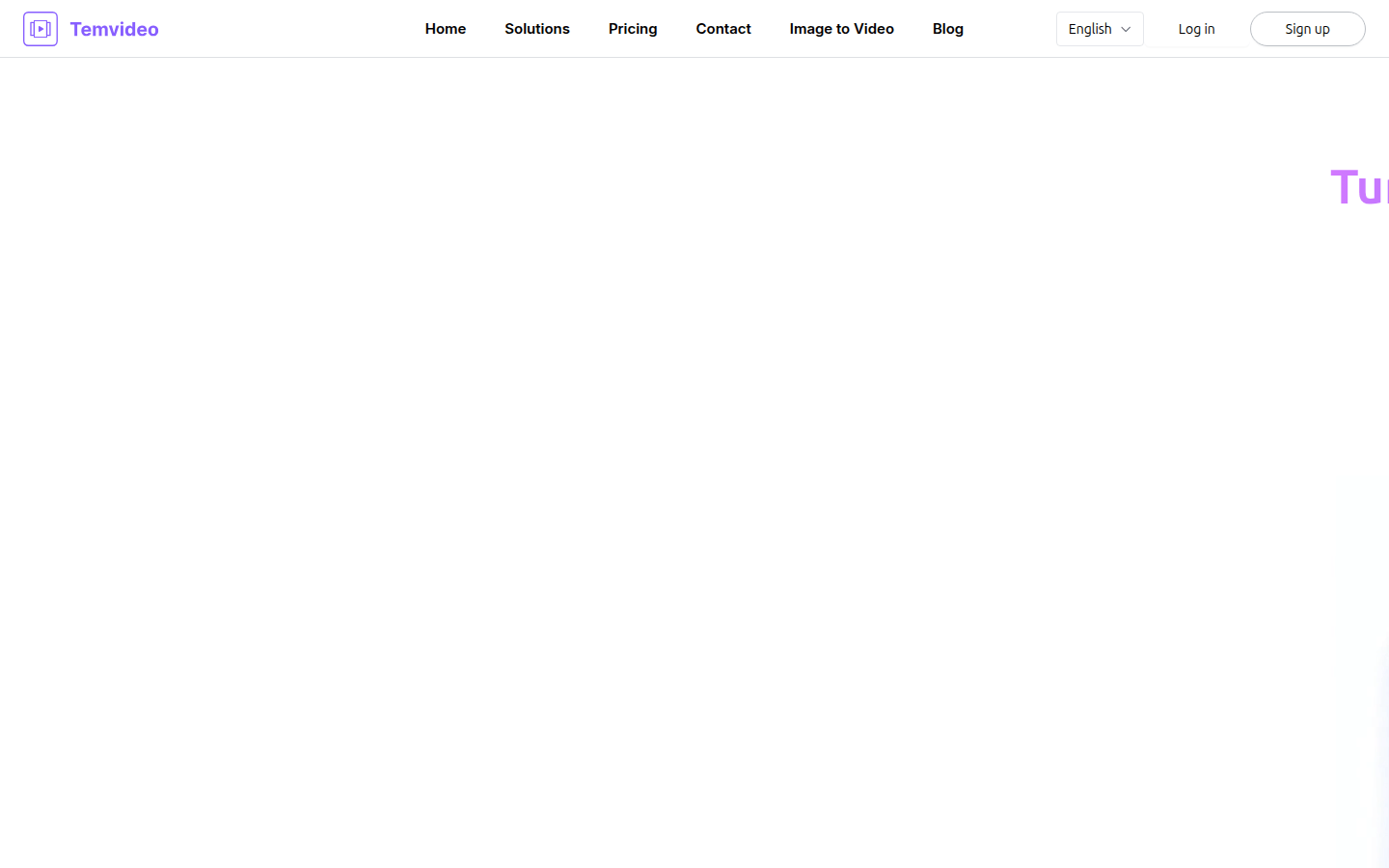
Task: Open the Solutions menu item
Action: point(537,29)
